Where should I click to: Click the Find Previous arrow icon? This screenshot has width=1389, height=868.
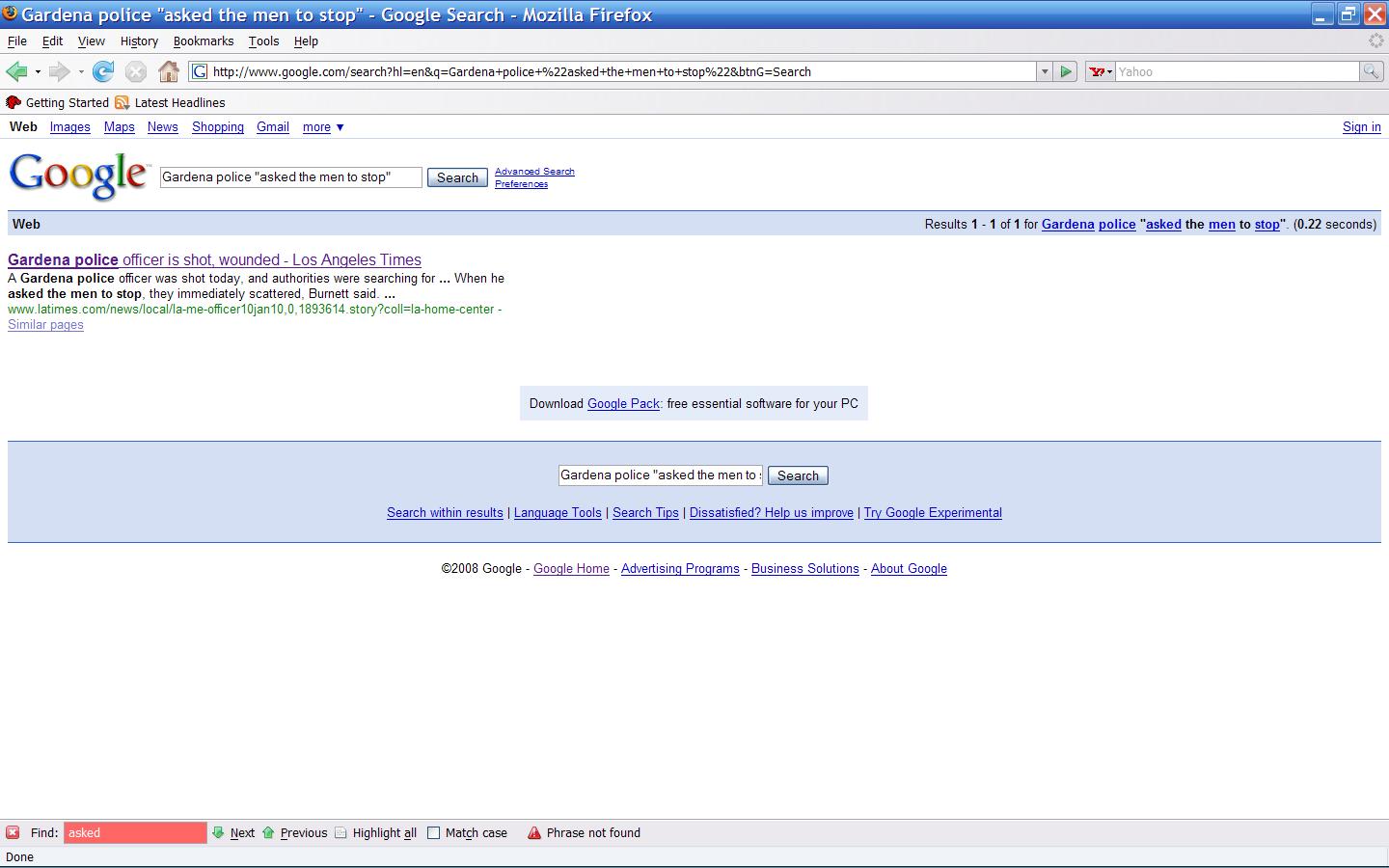(268, 832)
